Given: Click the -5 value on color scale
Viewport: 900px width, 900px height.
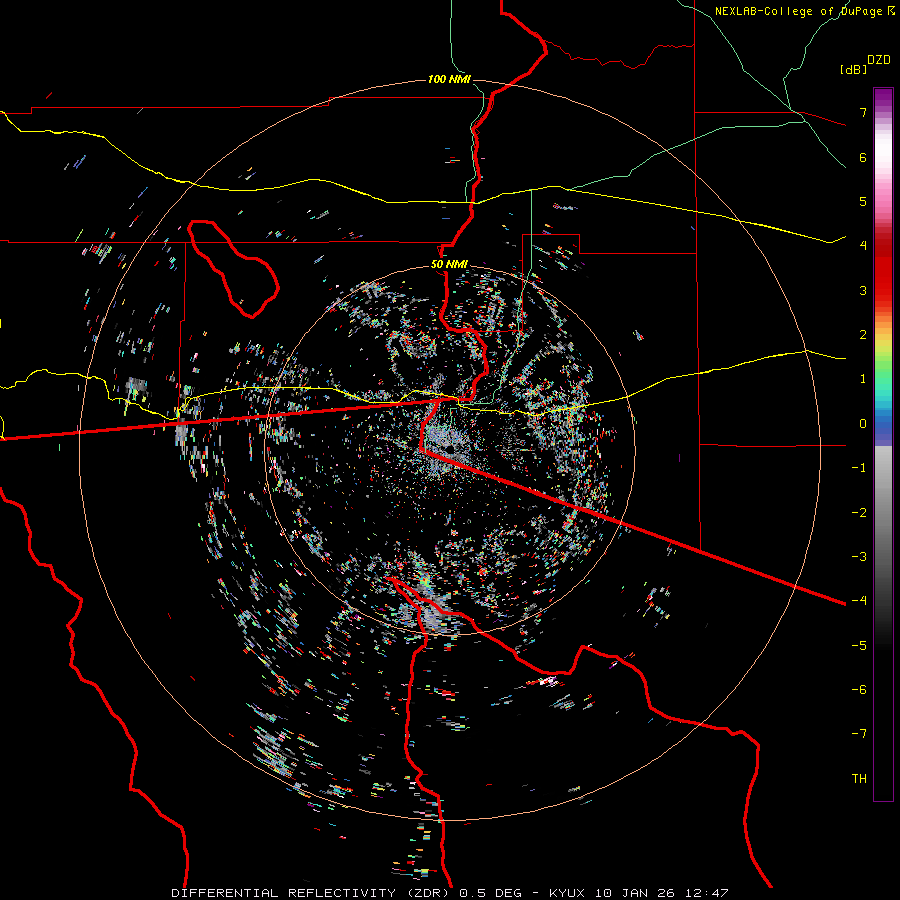Looking at the screenshot, I should 859,646.
